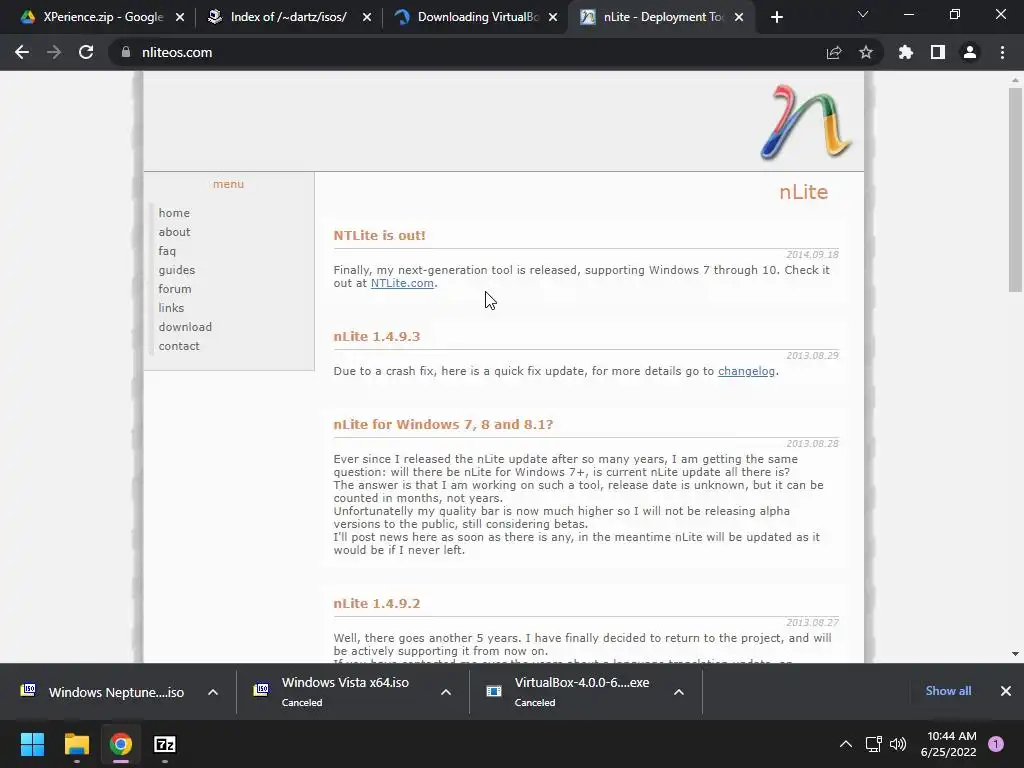This screenshot has height=768, width=1024.
Task: Click the nLite for Windows 7, 8 and 8.1? heading
Action: coord(443,424)
